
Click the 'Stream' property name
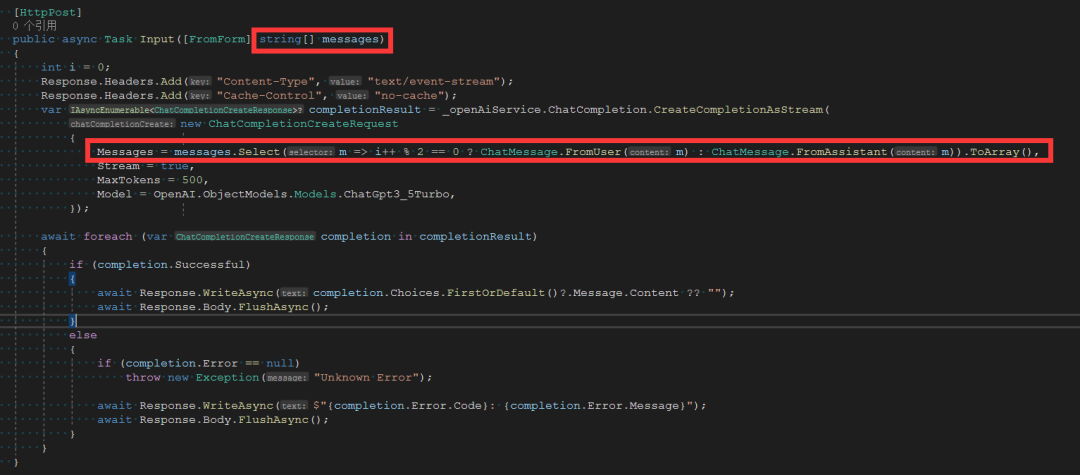pyautogui.click(x=118, y=166)
